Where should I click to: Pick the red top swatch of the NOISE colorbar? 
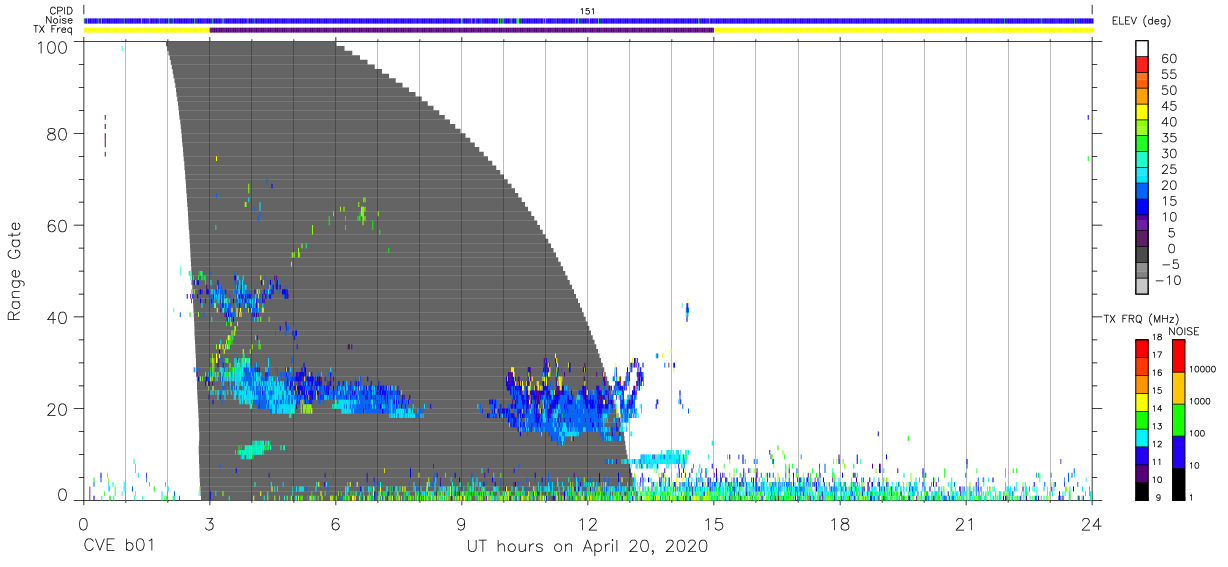[1179, 356]
